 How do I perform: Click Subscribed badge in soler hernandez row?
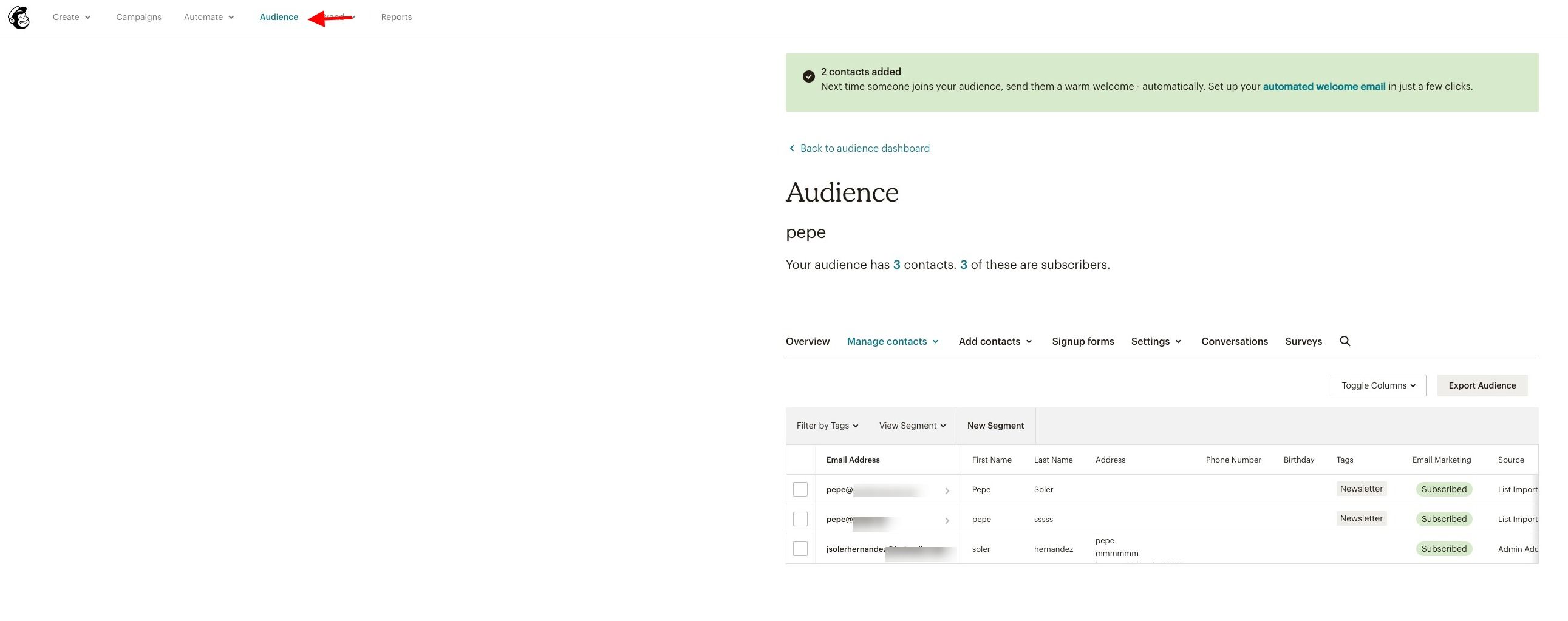[1444, 549]
